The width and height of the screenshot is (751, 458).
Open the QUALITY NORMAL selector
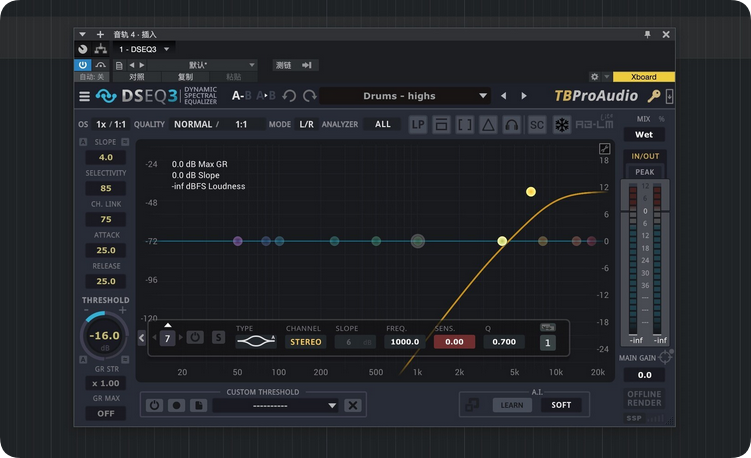[217, 124]
